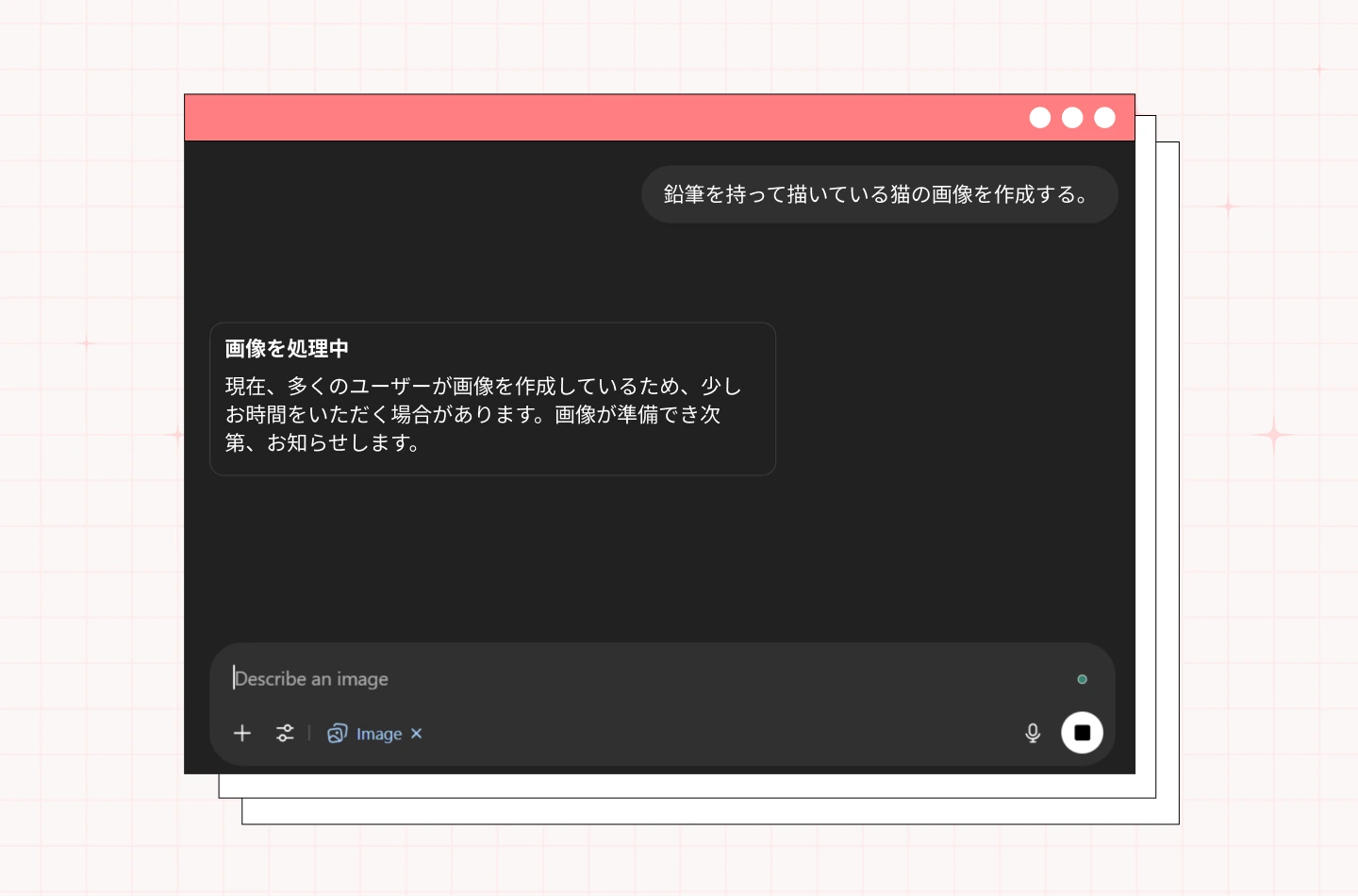This screenshot has height=896, width=1358.
Task: Select the image-creation picture icon beside Image label
Action: pyautogui.click(x=339, y=733)
